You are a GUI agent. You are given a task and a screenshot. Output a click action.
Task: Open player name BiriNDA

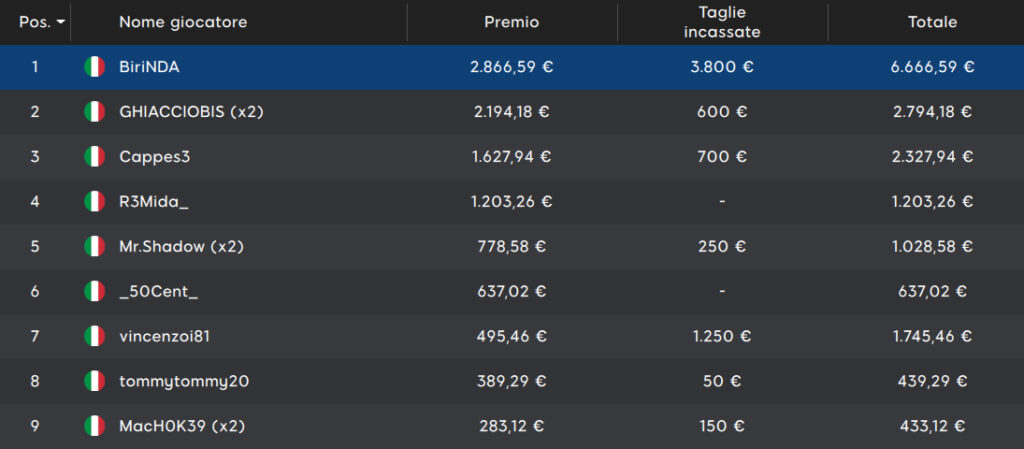click(150, 67)
